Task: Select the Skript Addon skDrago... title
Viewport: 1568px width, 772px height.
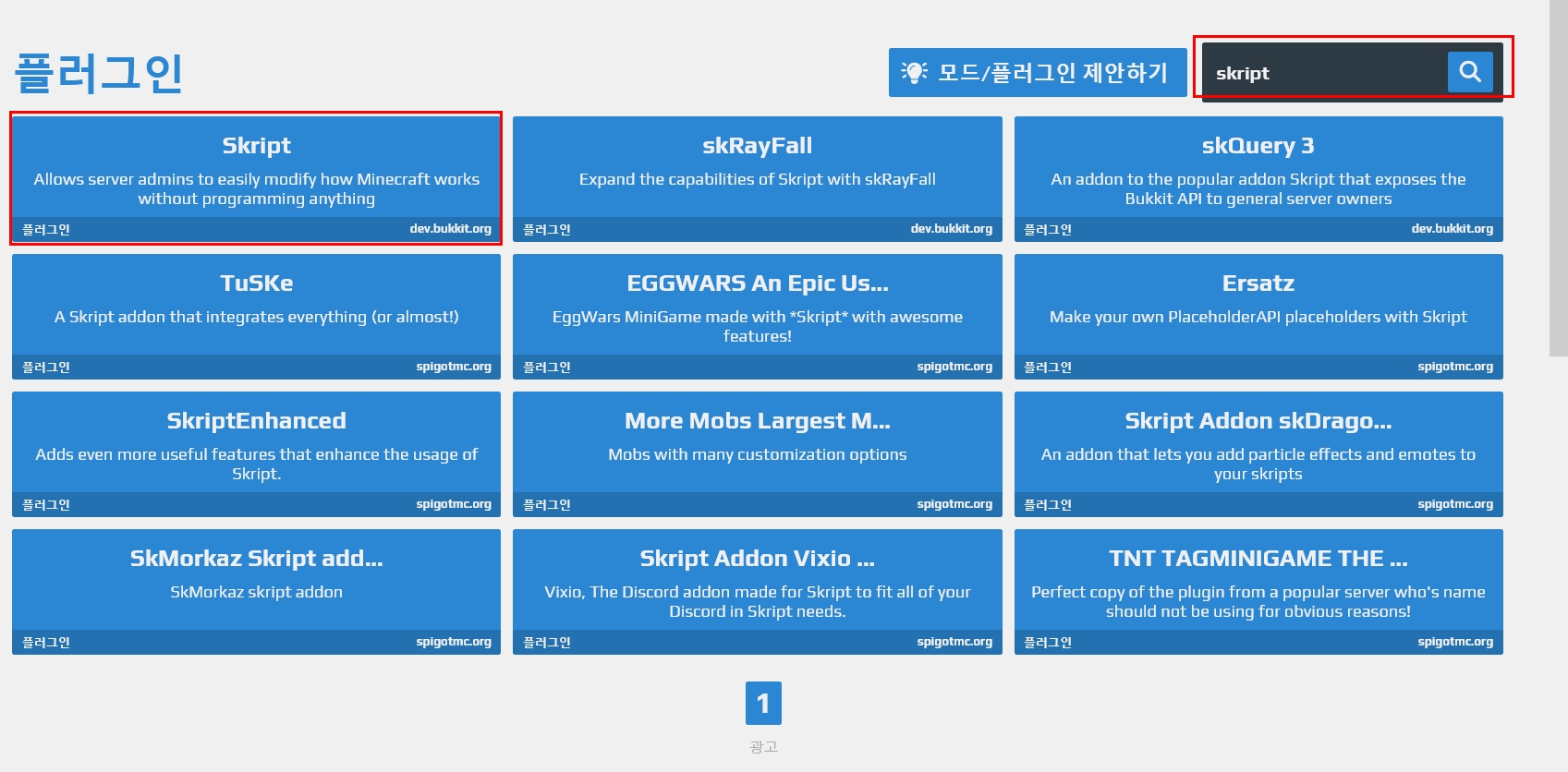Action: click(1258, 420)
